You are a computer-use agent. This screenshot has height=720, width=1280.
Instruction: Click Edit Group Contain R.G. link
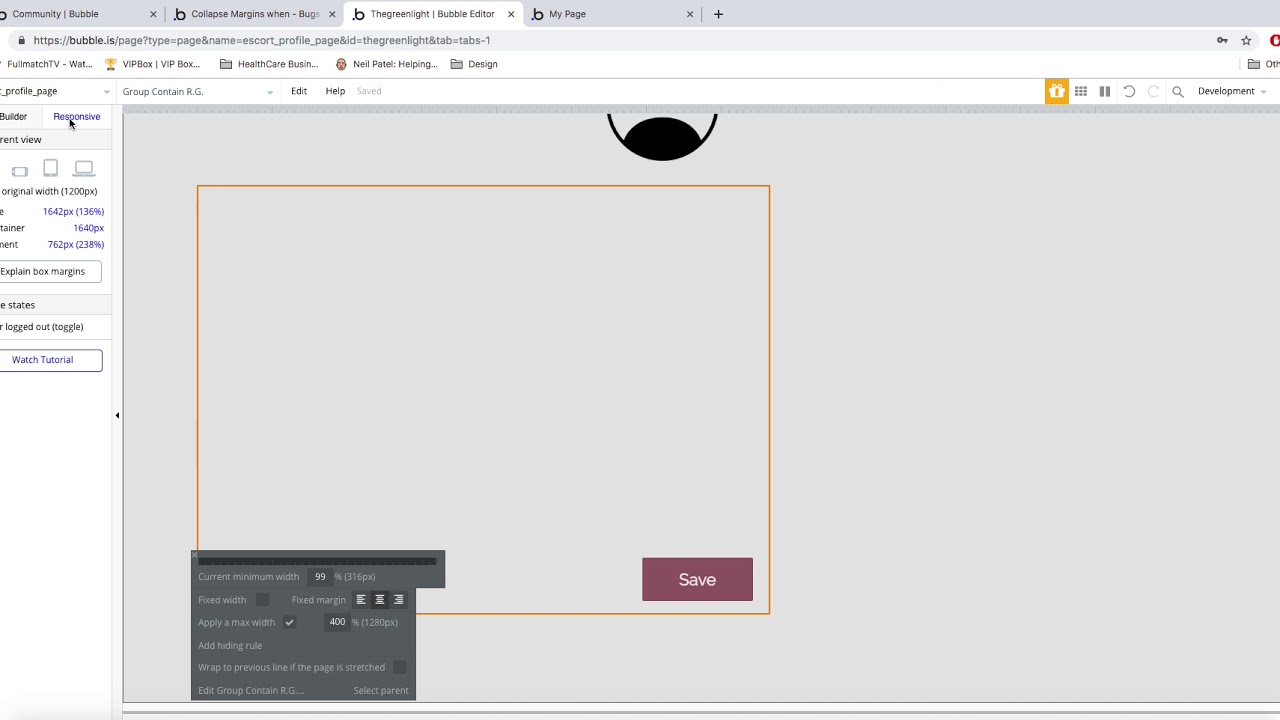[x=251, y=690]
